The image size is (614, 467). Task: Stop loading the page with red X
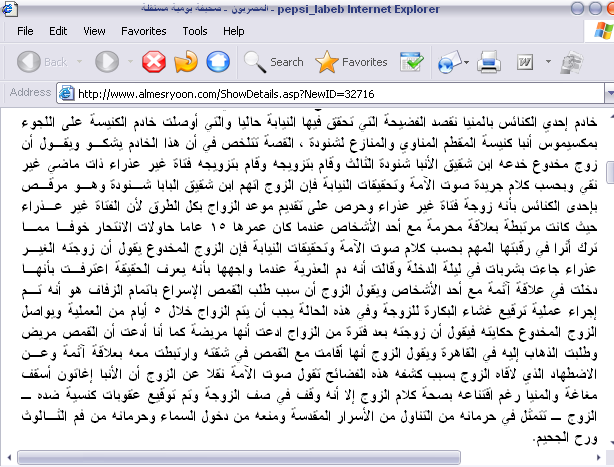coord(154,62)
